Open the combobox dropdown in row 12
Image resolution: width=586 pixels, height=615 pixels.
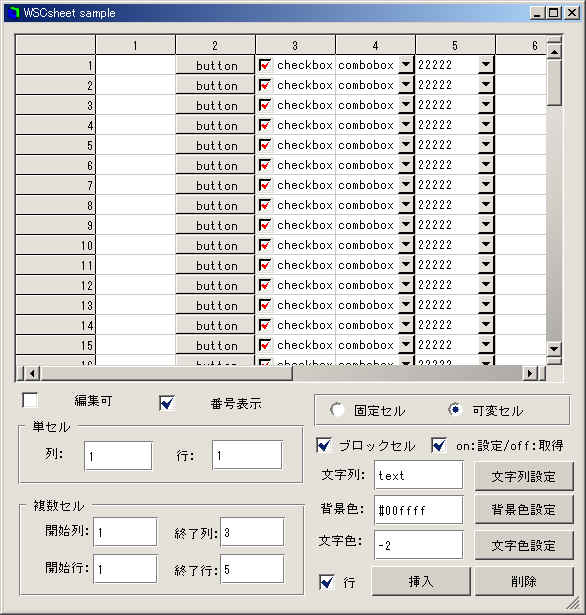[406, 285]
